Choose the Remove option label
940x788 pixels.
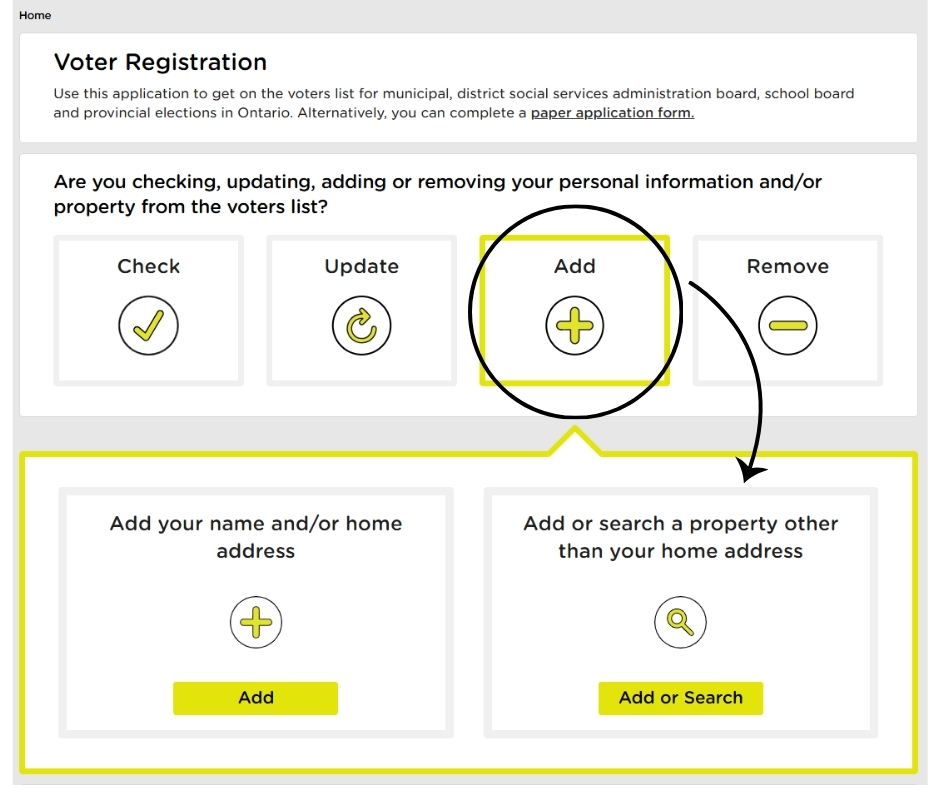point(788,266)
